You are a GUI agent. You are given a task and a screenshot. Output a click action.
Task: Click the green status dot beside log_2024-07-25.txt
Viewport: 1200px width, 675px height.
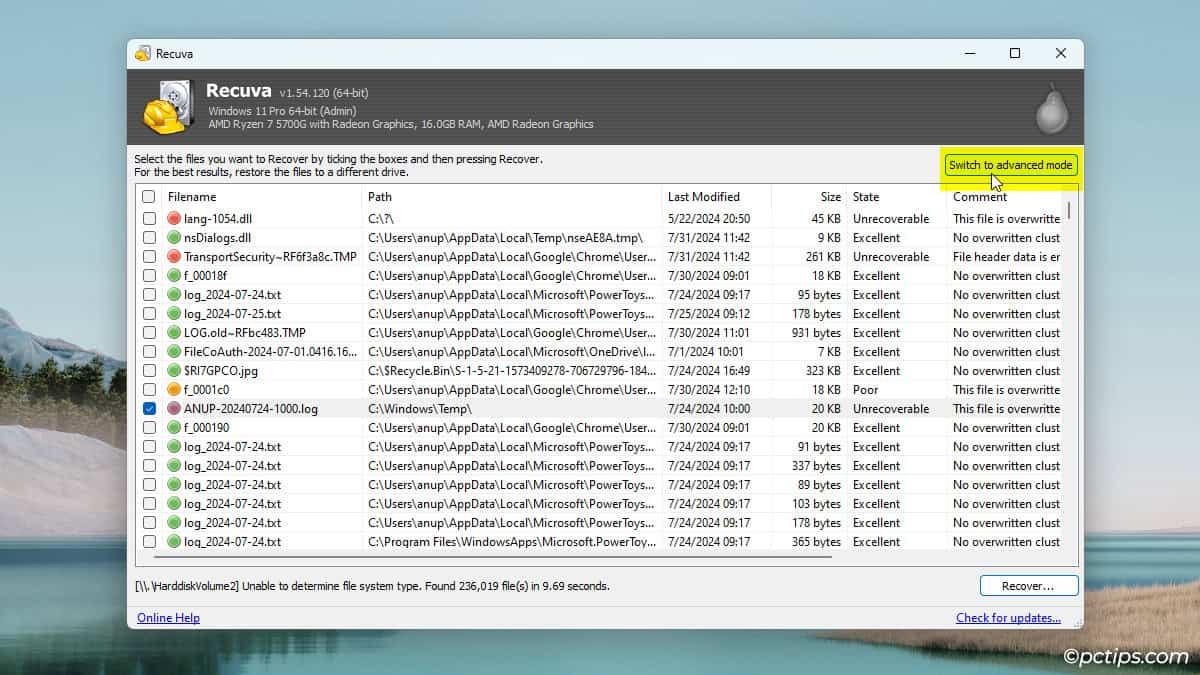(x=174, y=314)
